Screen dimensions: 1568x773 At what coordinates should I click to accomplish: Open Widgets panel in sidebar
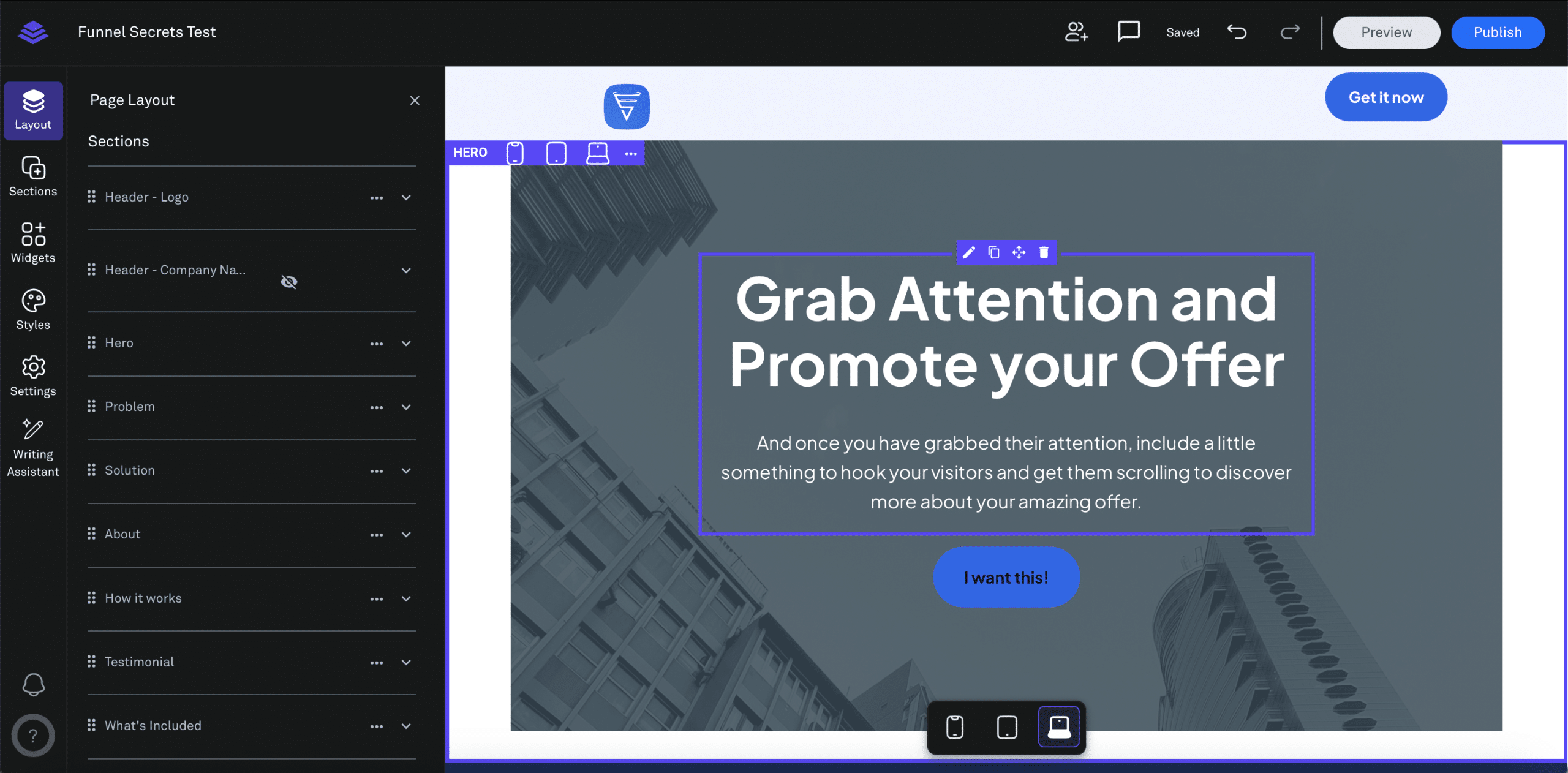(x=33, y=243)
